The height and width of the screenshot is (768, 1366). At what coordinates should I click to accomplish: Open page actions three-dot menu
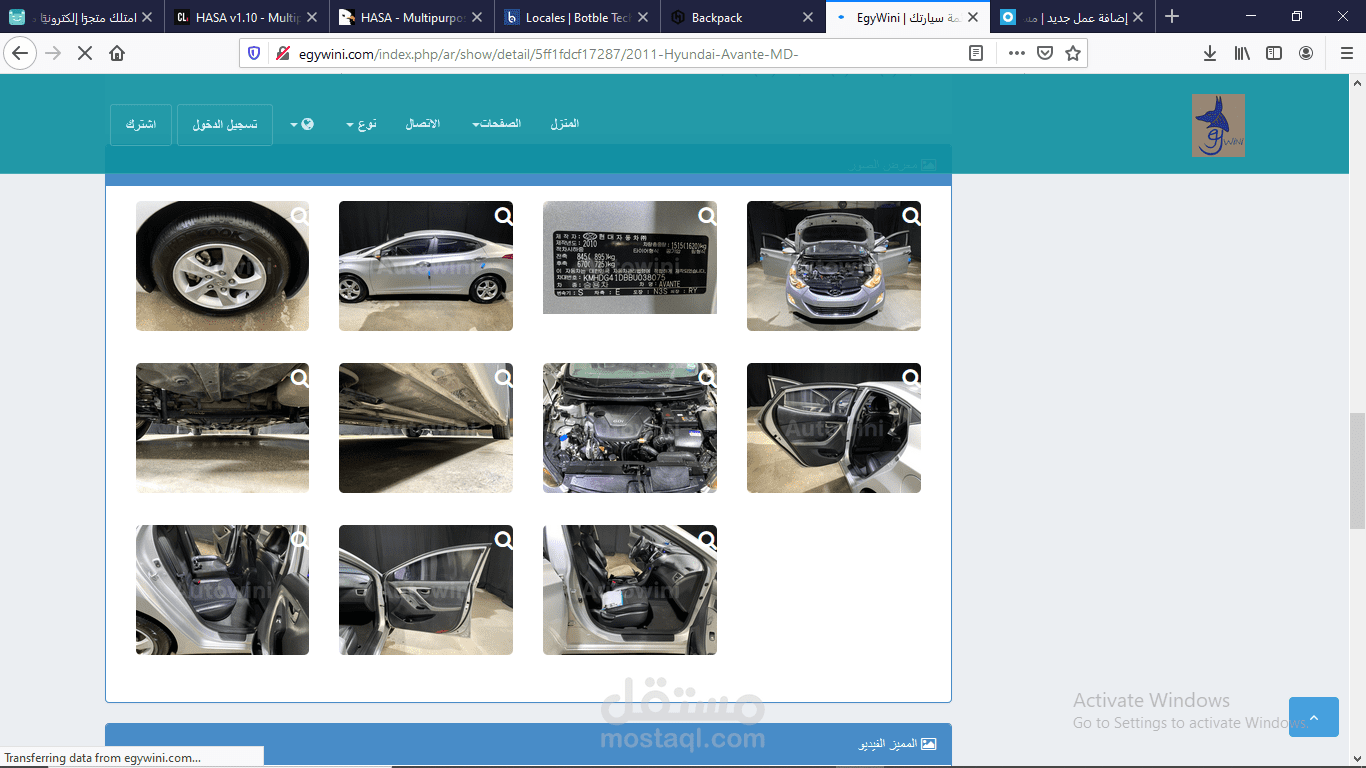(x=1016, y=53)
